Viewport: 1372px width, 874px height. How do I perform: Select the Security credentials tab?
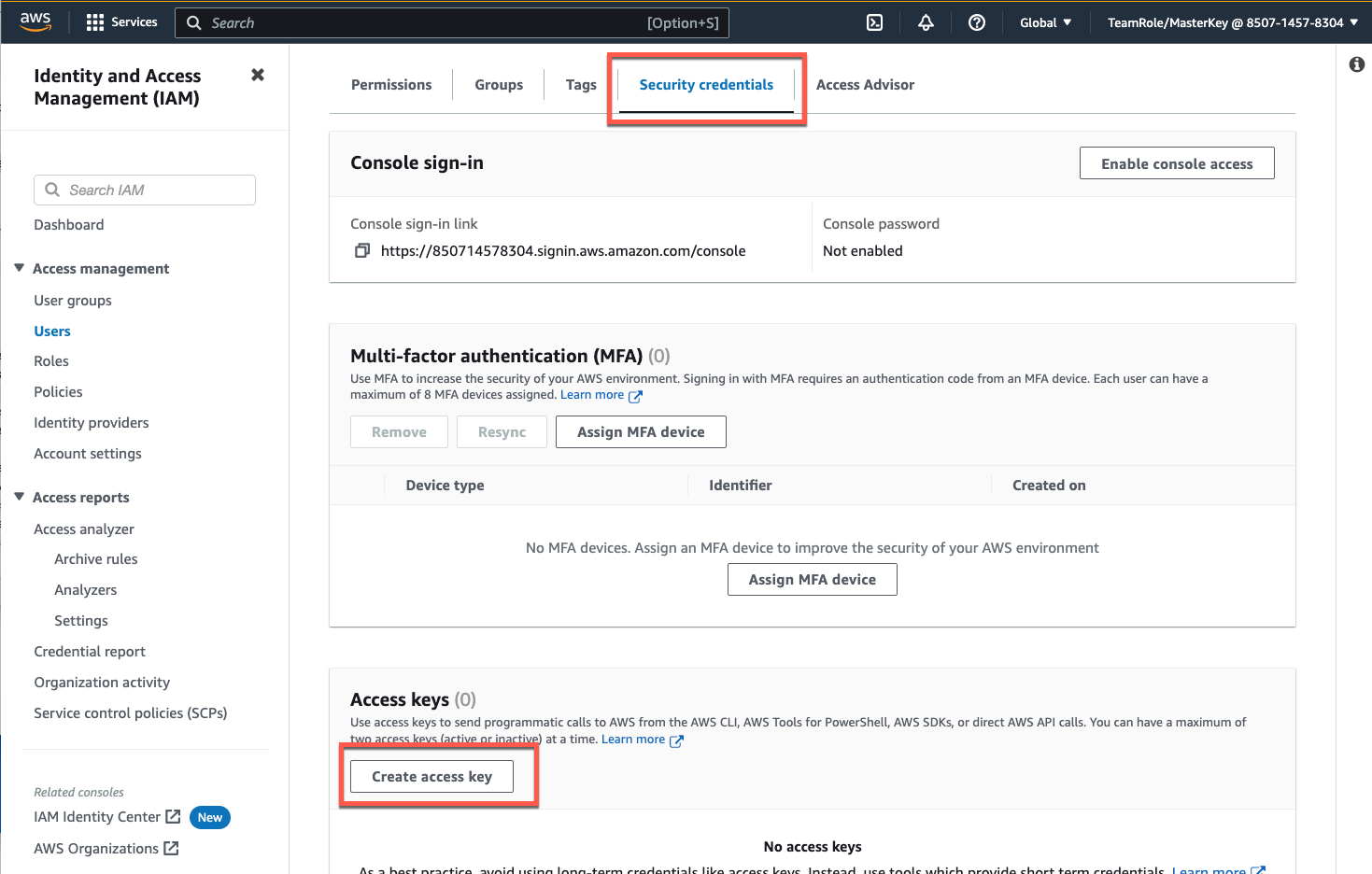[x=706, y=84]
